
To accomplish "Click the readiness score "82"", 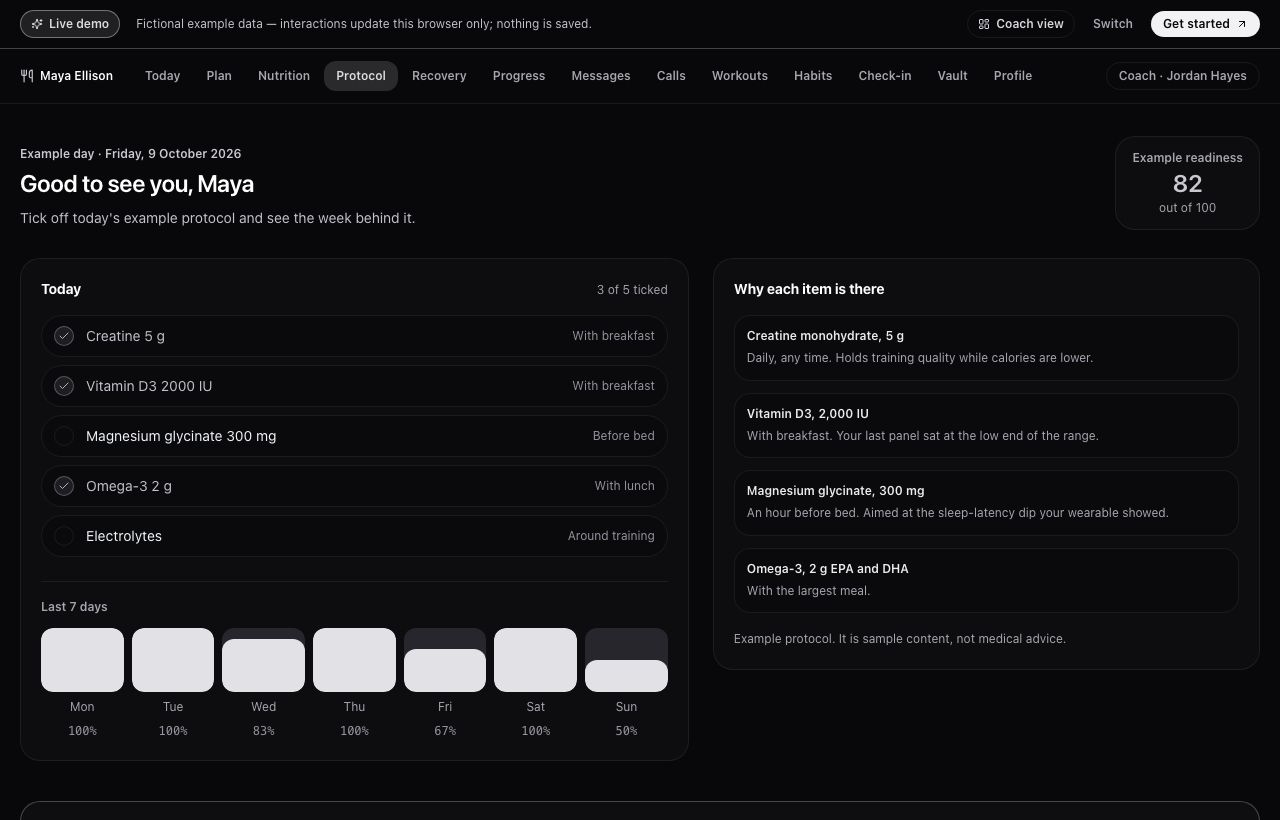I will click(1187, 184).
